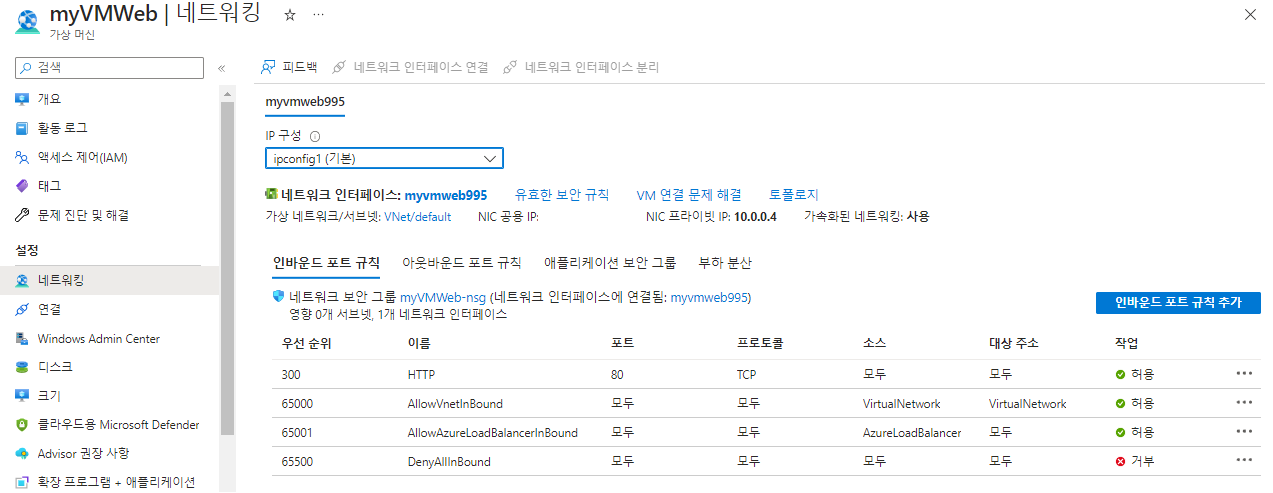Open 문제 진단 및 해결

83,215
